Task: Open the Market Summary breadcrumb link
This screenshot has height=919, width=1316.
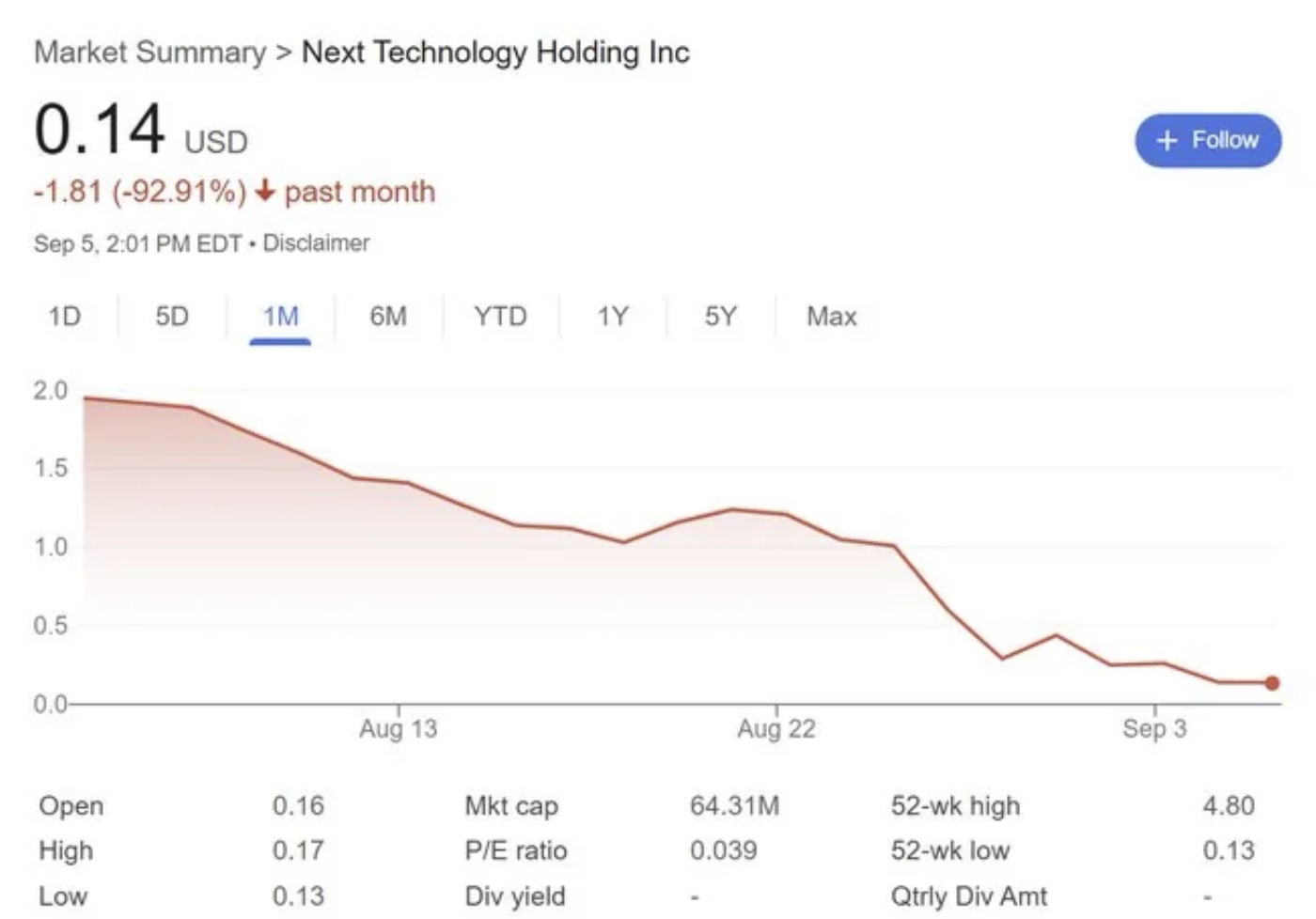Action: pos(150,53)
